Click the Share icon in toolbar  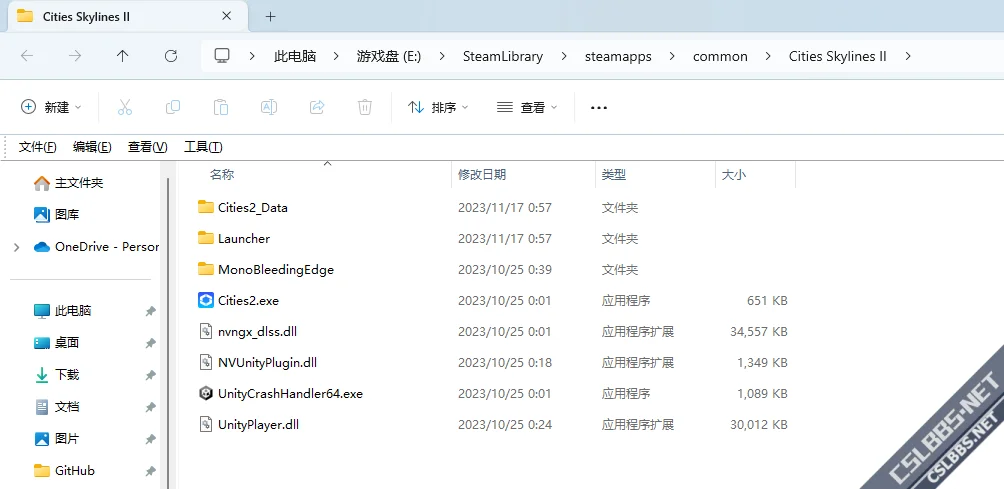(x=317, y=107)
